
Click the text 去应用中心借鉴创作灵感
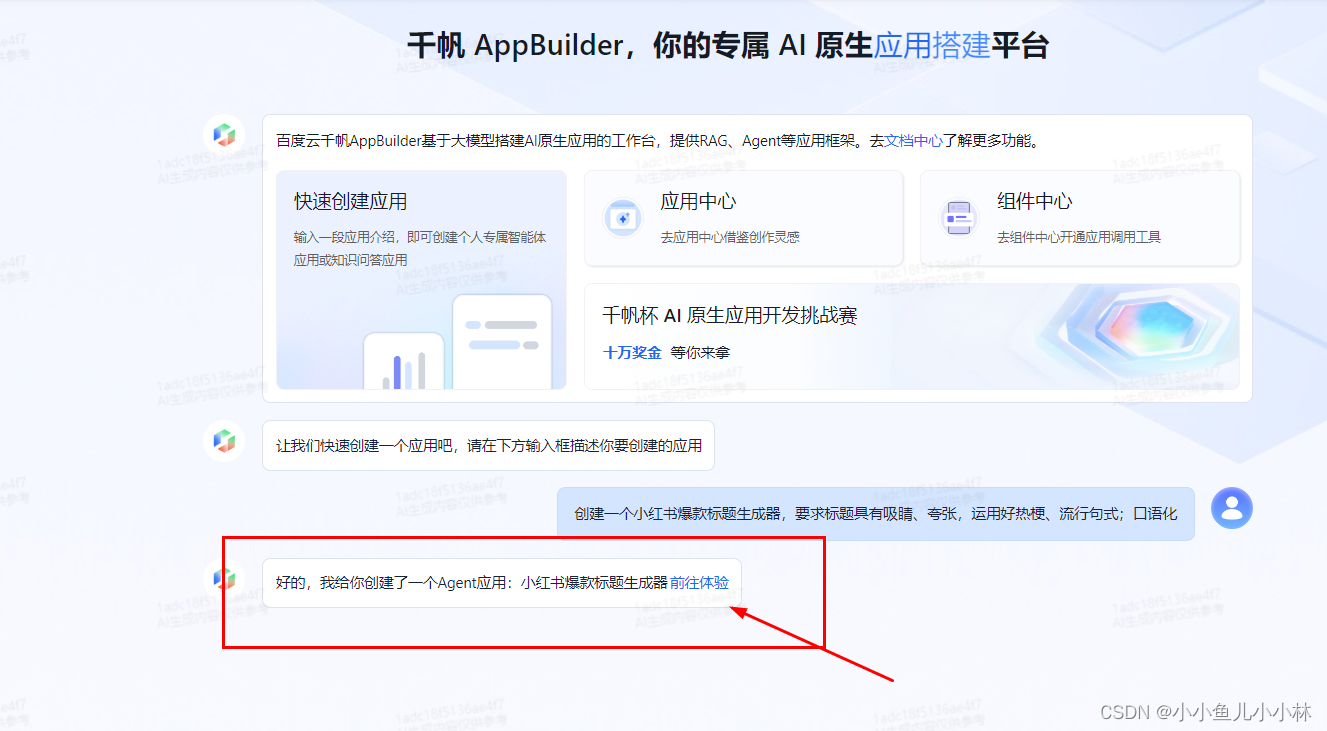730,237
